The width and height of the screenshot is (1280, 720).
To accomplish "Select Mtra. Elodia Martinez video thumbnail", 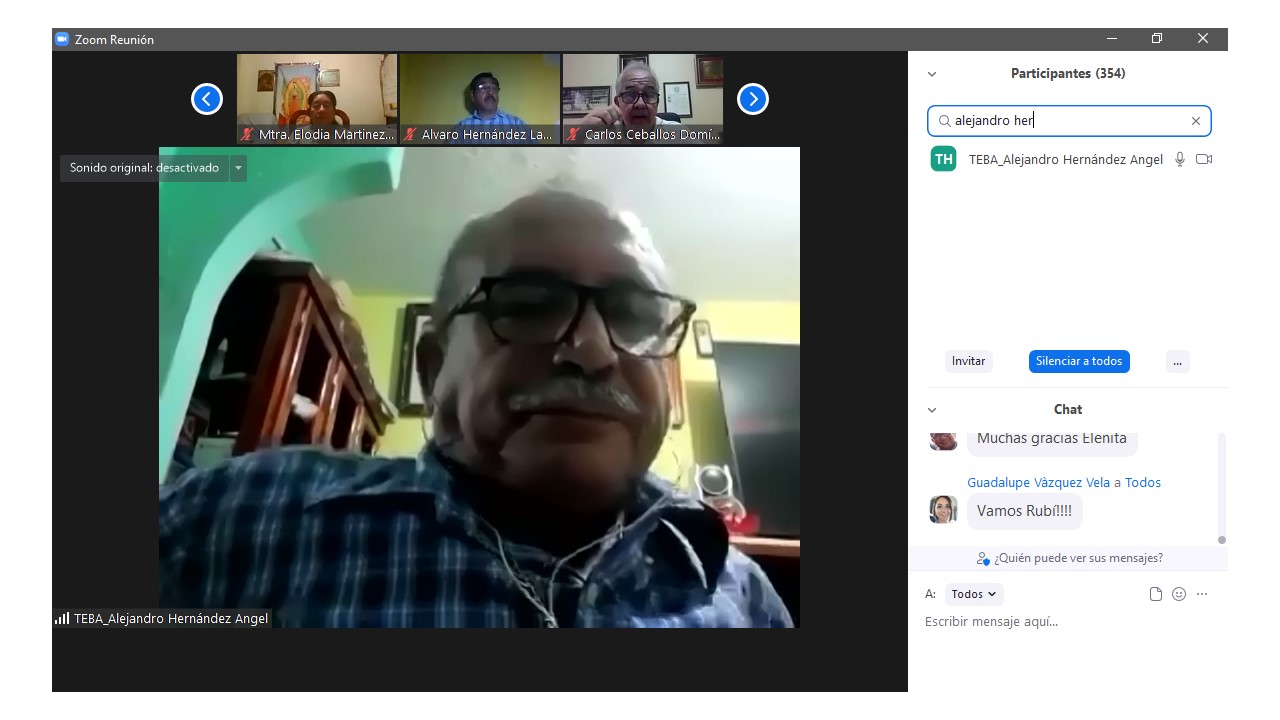I will click(317, 99).
